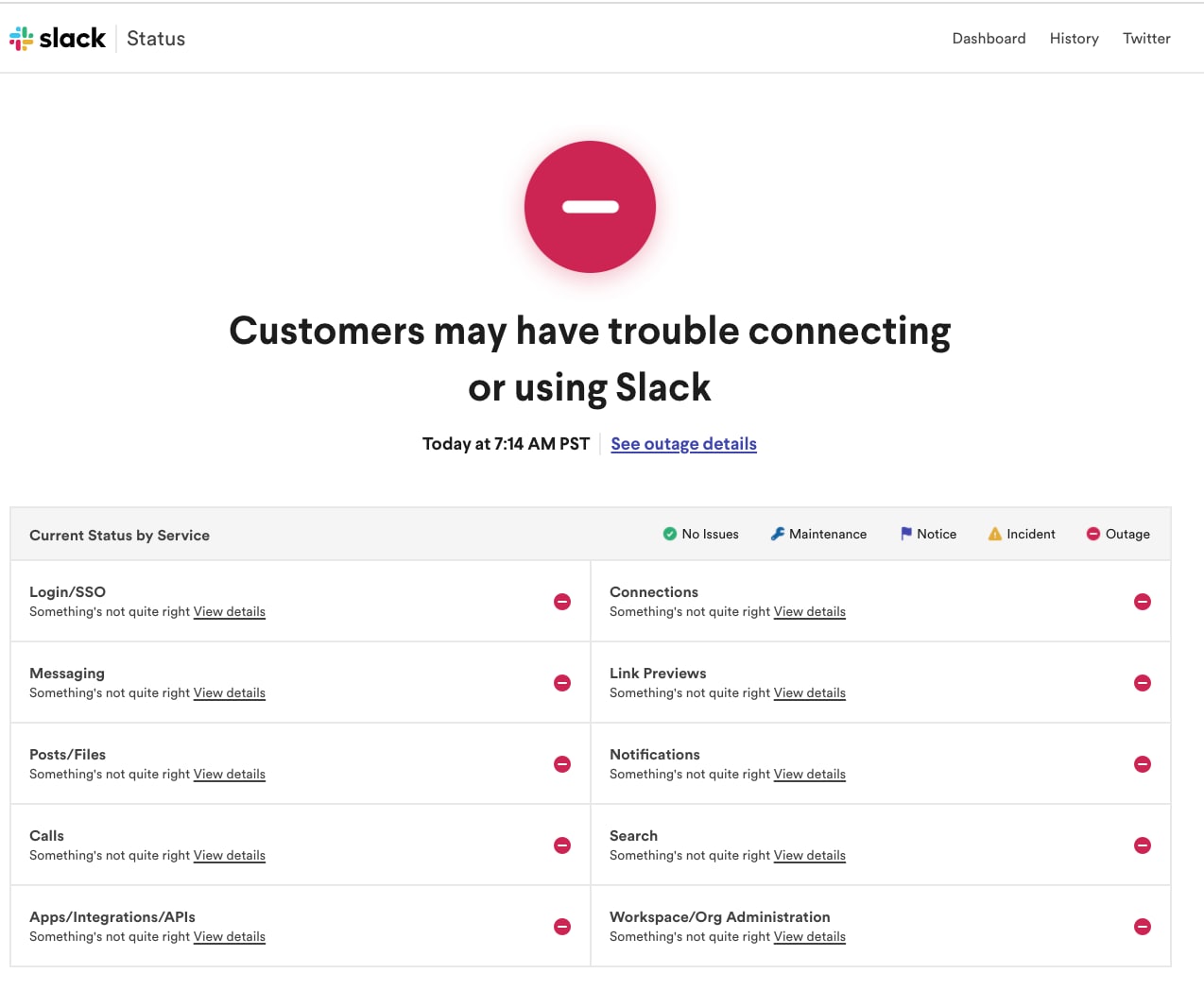1204x990 pixels.
Task: Click the Status label next to Slack logo
Action: pyautogui.click(x=156, y=39)
